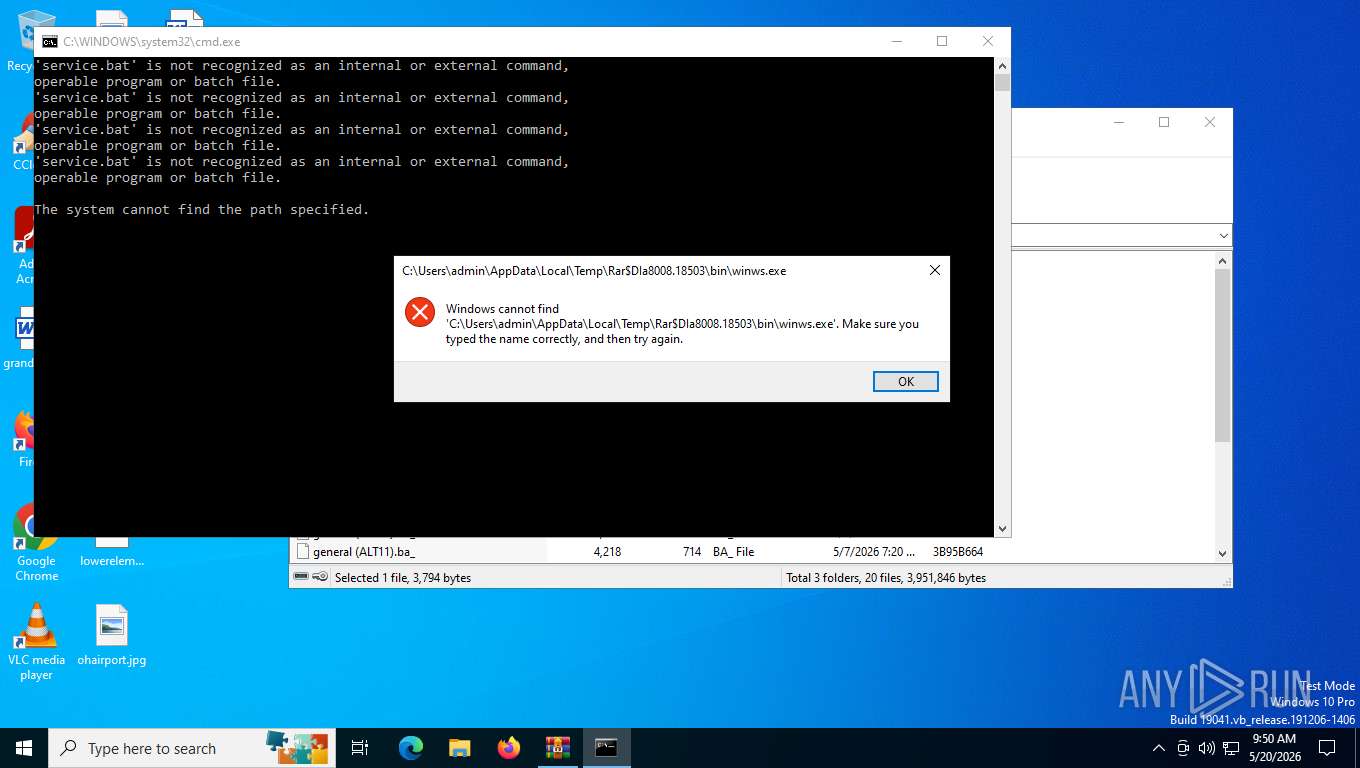
Task: Expand WinRAR address path dropdown
Action: tap(1223, 236)
